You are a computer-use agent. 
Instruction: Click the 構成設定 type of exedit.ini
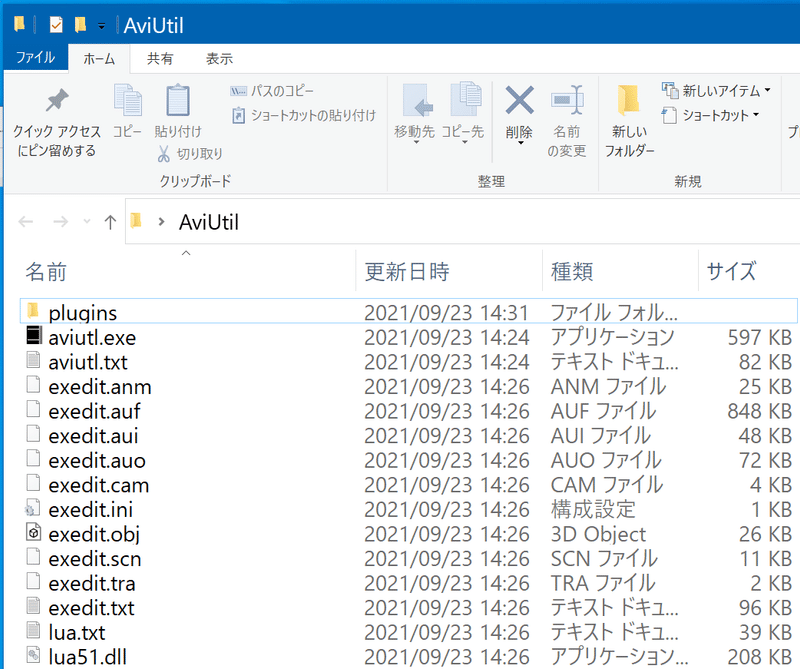pos(593,509)
